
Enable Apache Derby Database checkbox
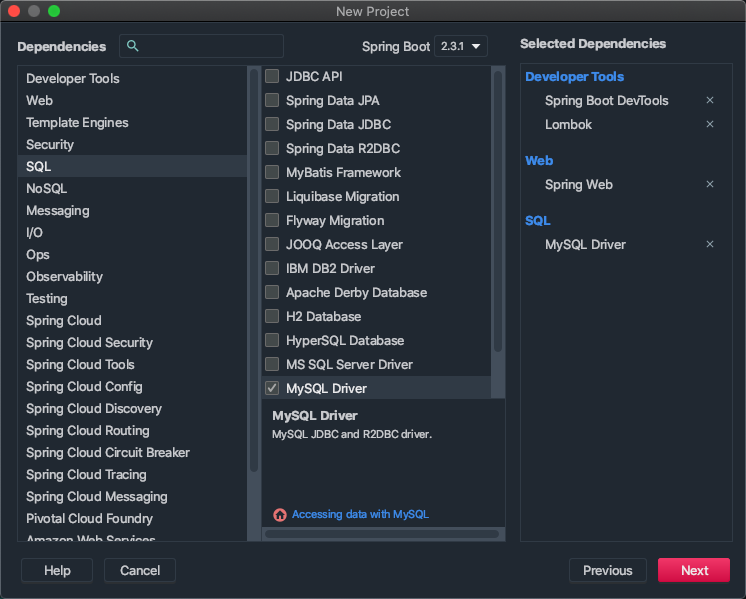coord(272,292)
